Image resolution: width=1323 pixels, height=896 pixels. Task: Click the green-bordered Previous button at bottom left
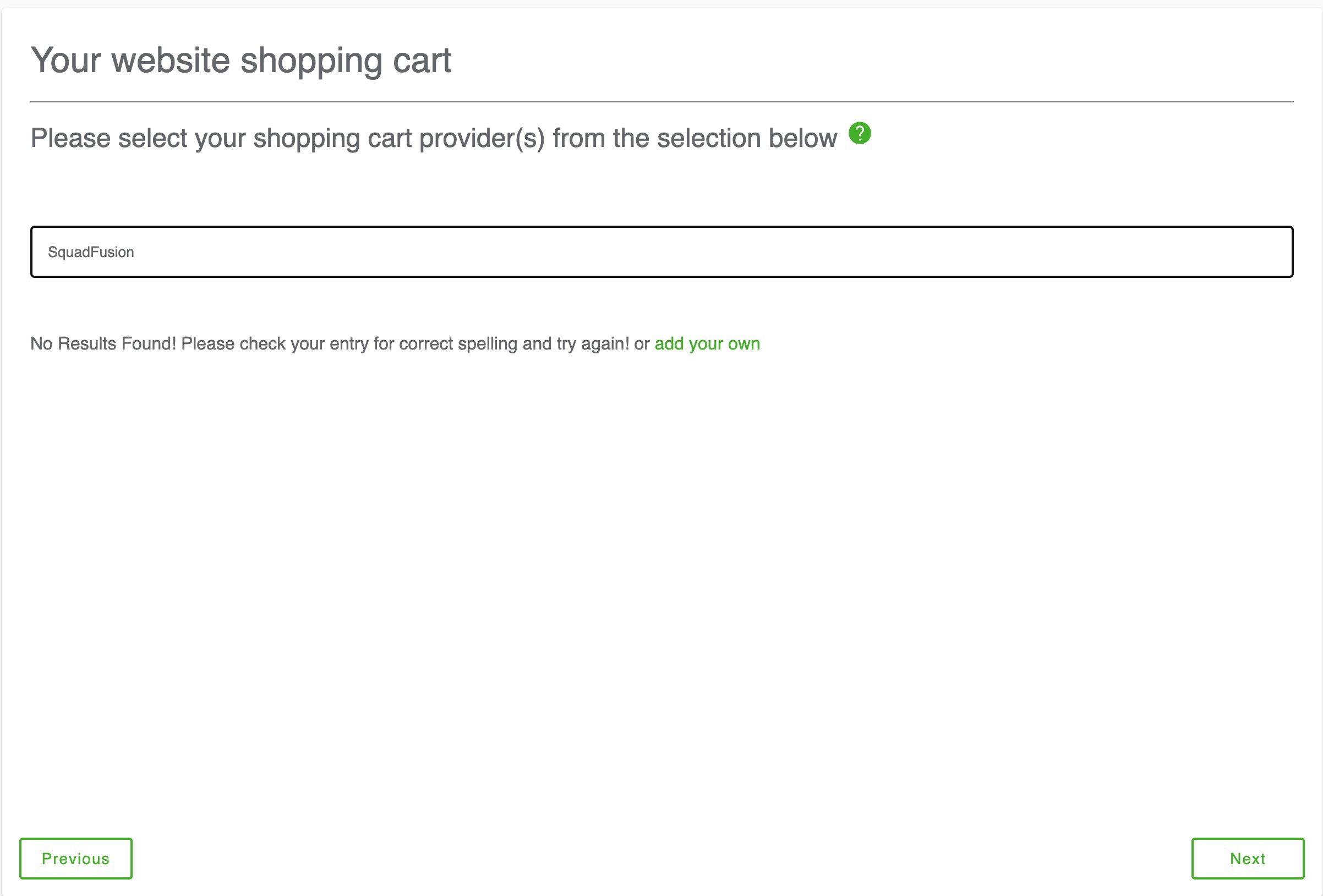(x=76, y=859)
